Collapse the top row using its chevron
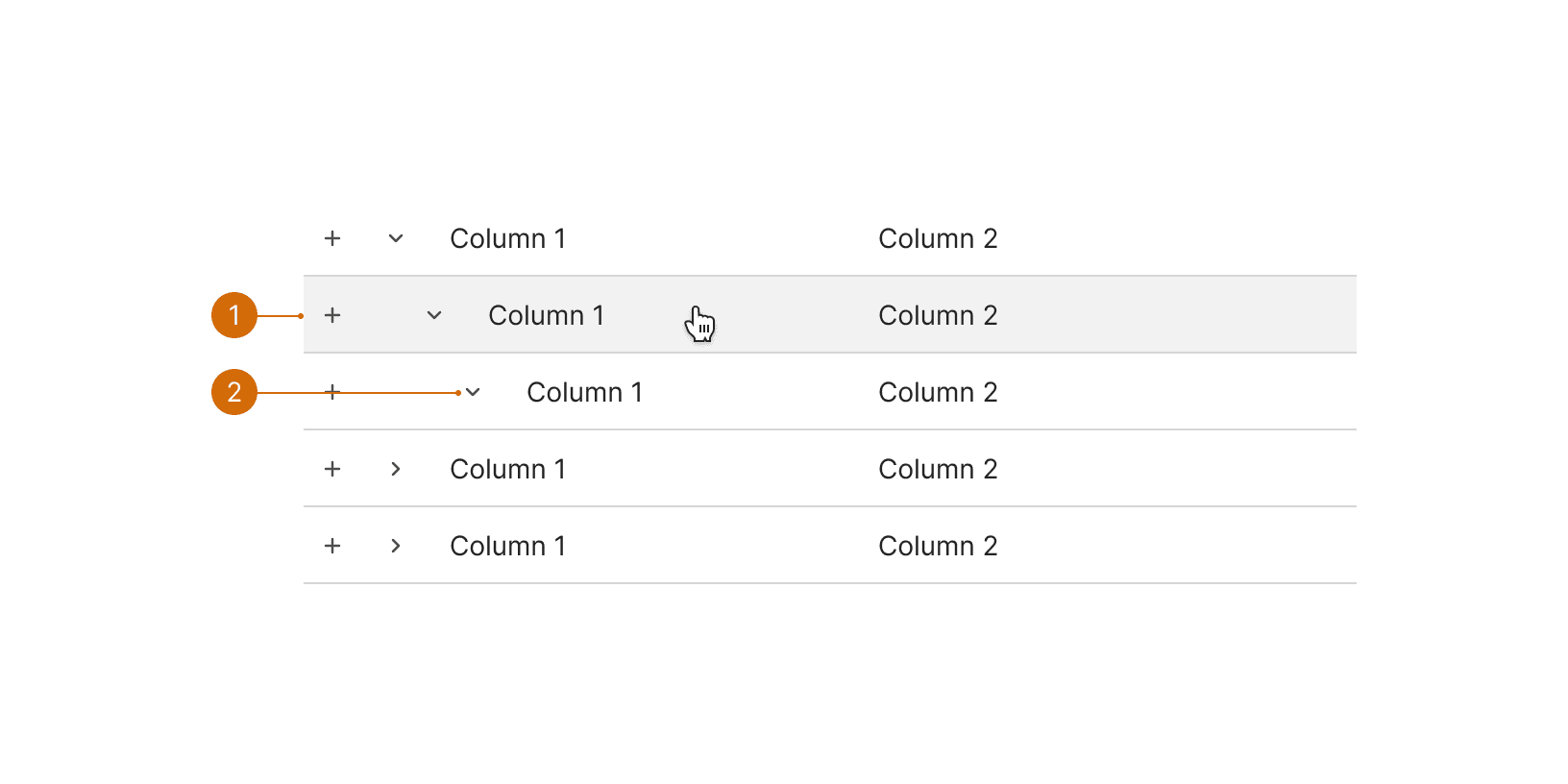The image size is (1568, 784). (x=396, y=238)
